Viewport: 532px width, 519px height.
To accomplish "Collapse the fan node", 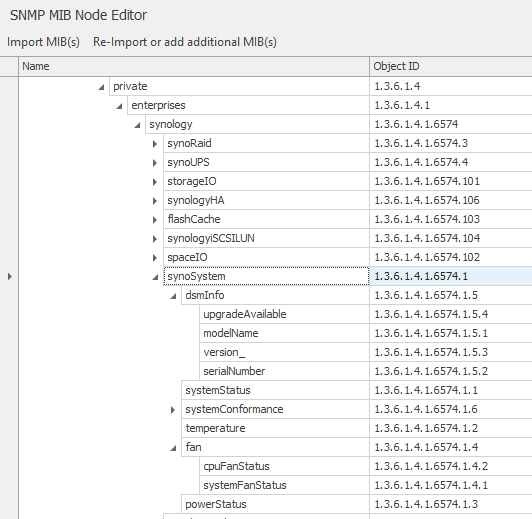I will coord(173,448).
